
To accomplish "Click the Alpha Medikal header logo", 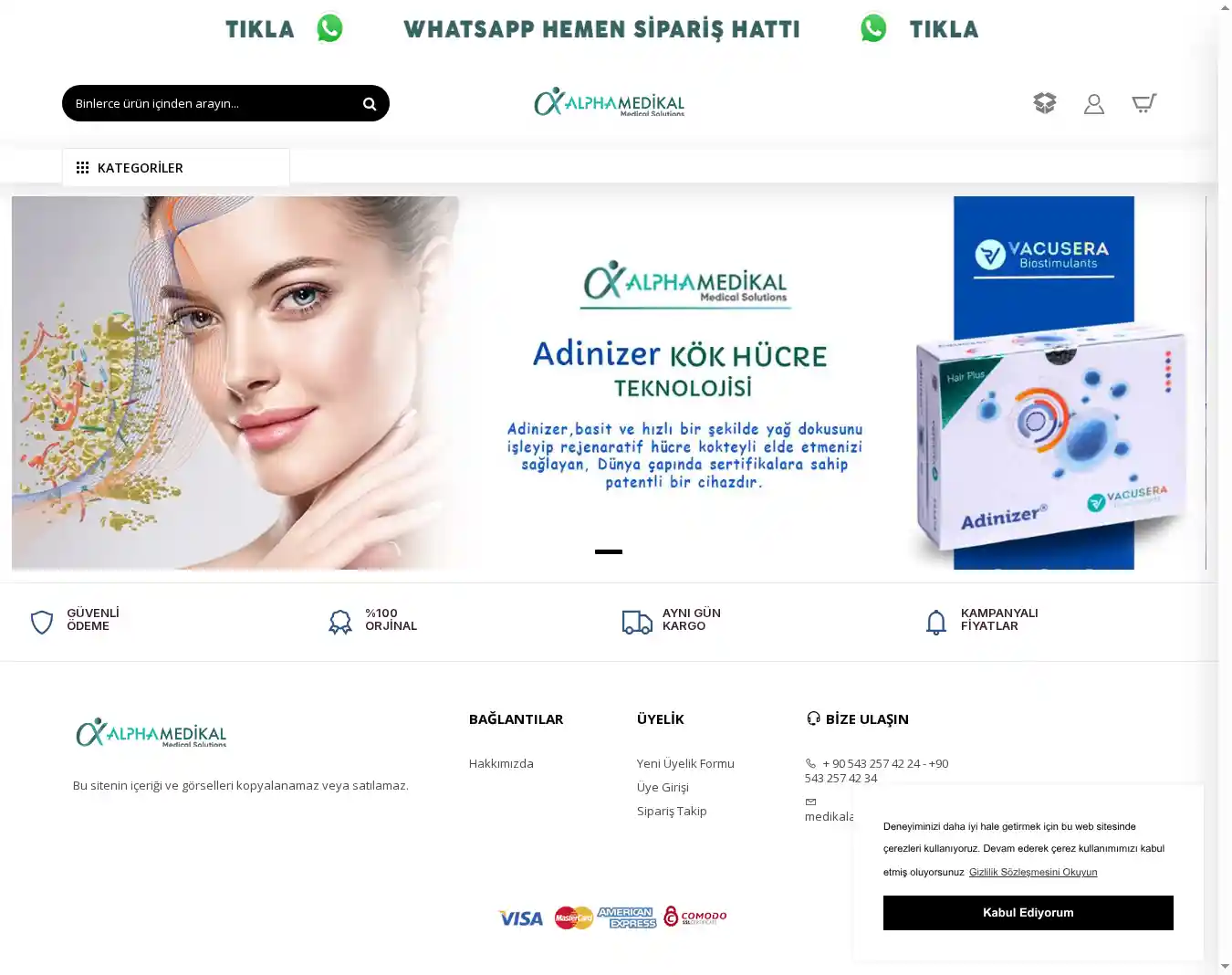I will coord(610,102).
